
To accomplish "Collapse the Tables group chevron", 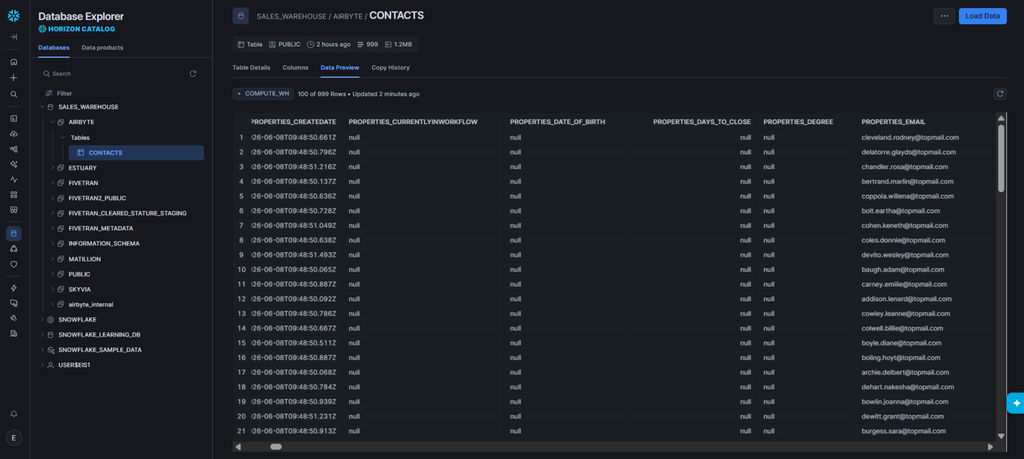I will point(63,138).
